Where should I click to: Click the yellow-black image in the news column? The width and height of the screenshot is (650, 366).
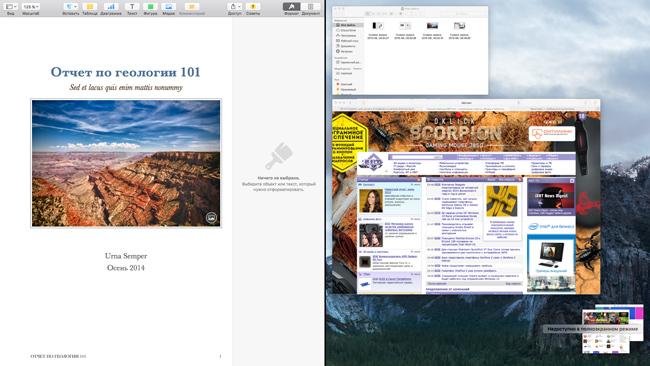pyautogui.click(x=502, y=201)
